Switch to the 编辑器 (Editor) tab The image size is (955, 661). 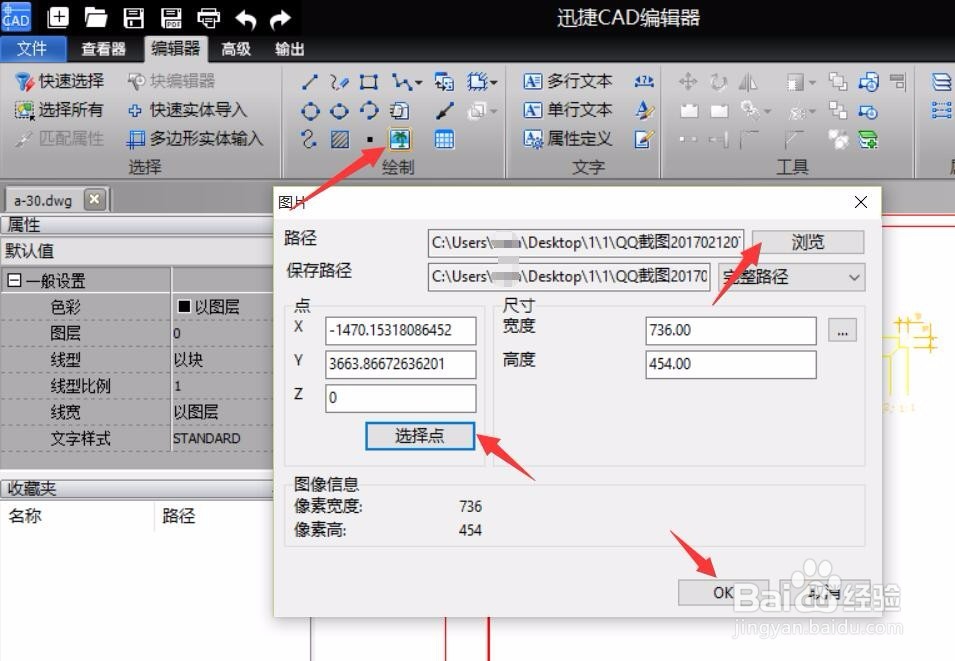click(175, 49)
